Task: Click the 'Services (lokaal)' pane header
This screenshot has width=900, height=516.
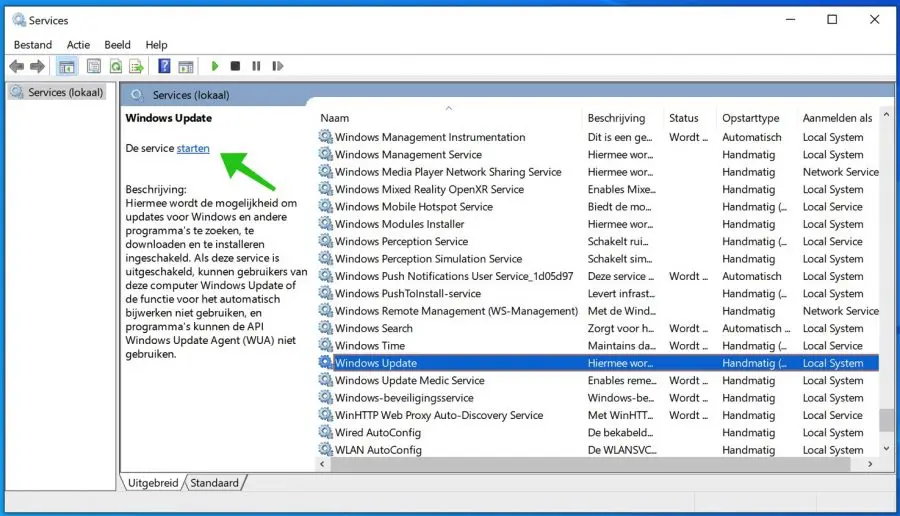Action: (191, 95)
